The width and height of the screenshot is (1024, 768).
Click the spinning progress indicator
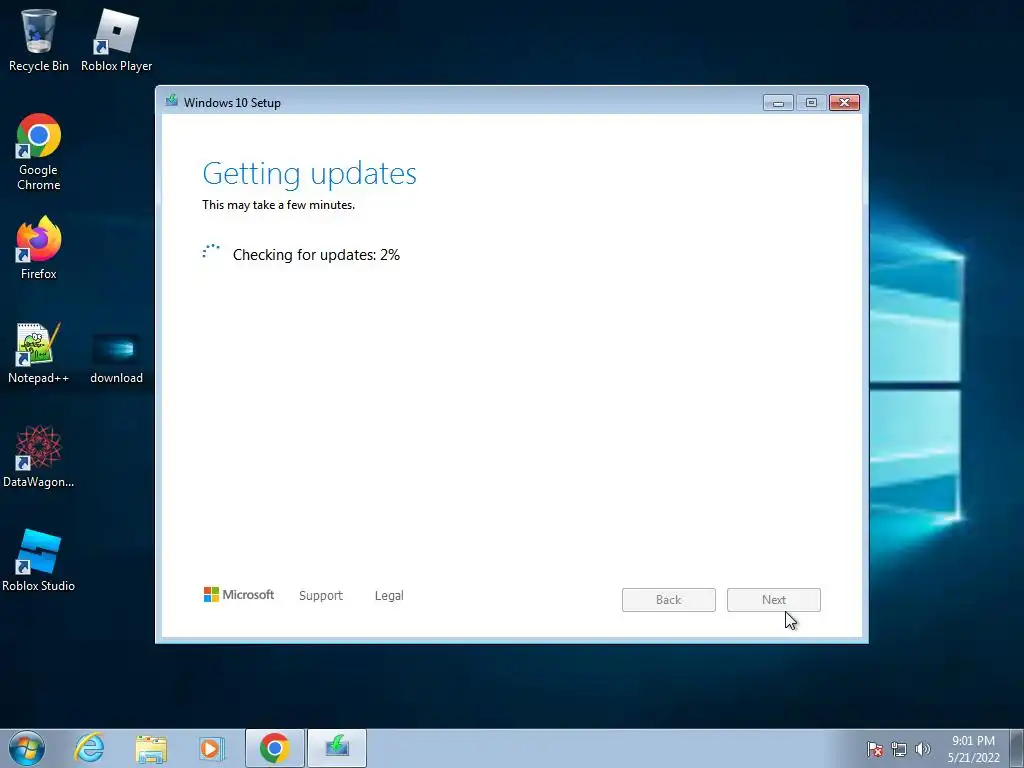211,252
